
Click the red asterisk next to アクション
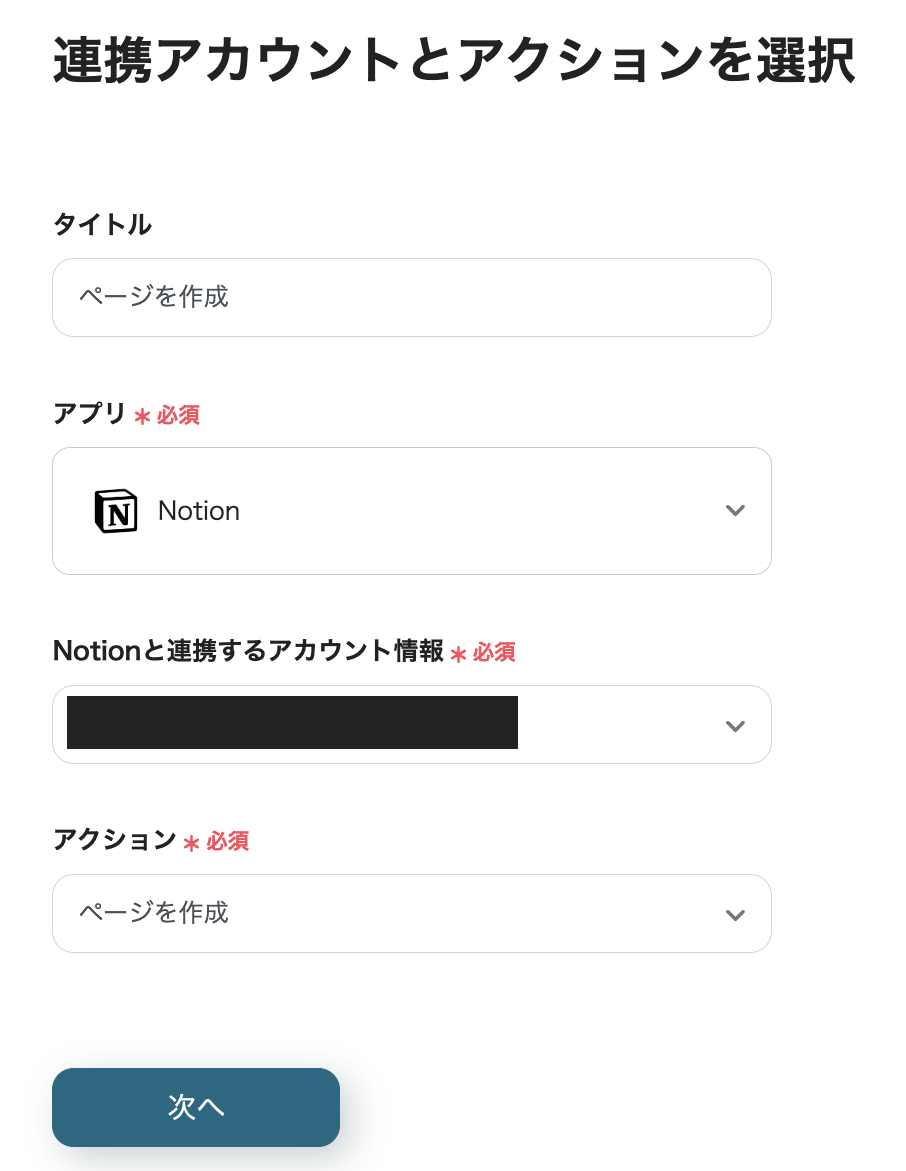[x=191, y=843]
